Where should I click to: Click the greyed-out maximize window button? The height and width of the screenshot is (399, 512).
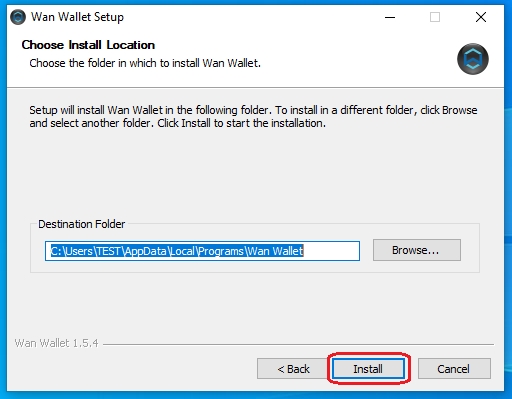(x=435, y=17)
